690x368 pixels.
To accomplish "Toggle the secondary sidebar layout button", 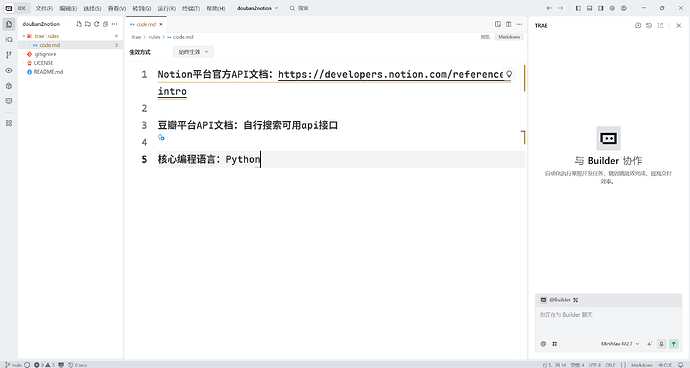I will coord(601,8).
